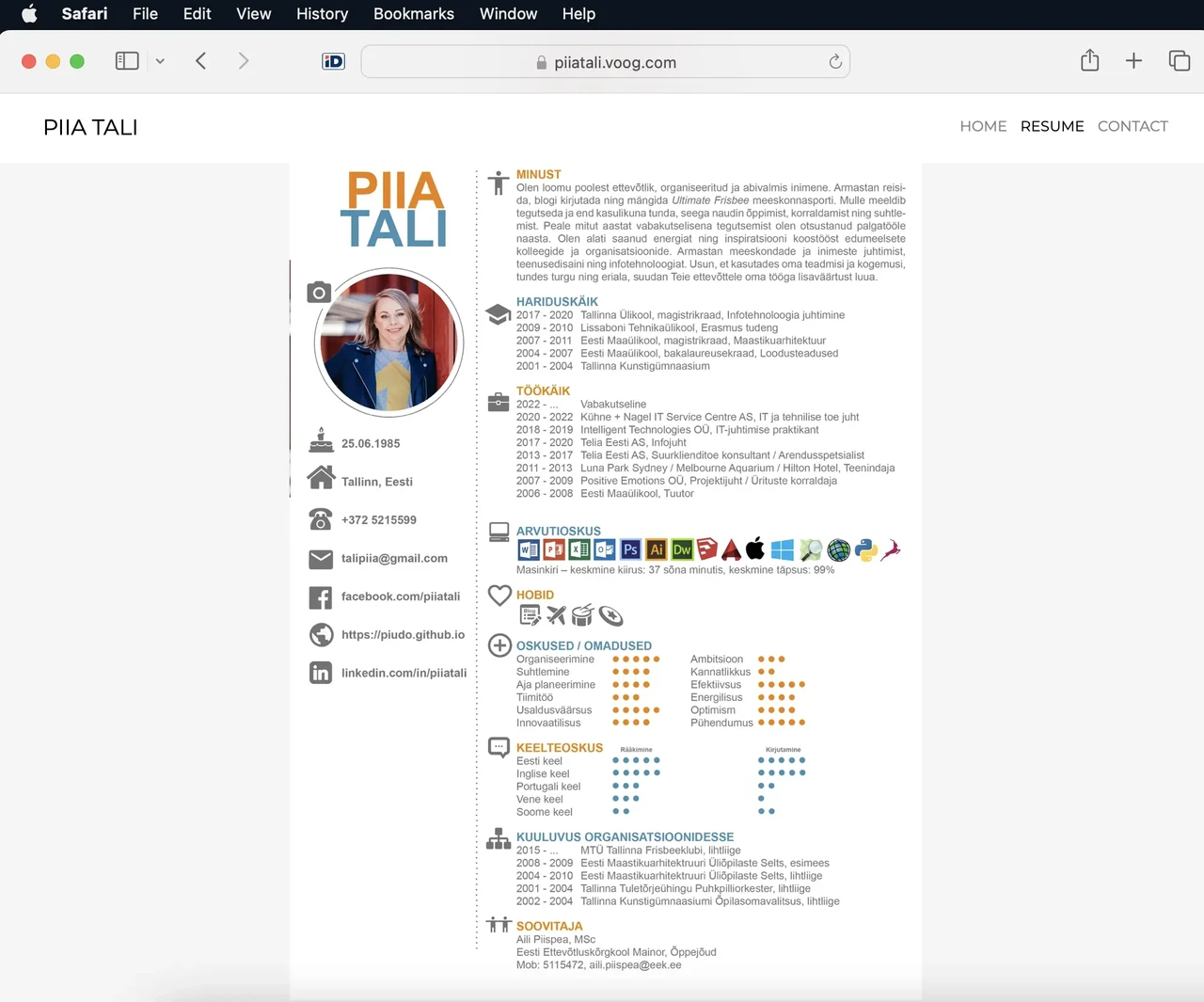Open the CONTACT page

1133,126
